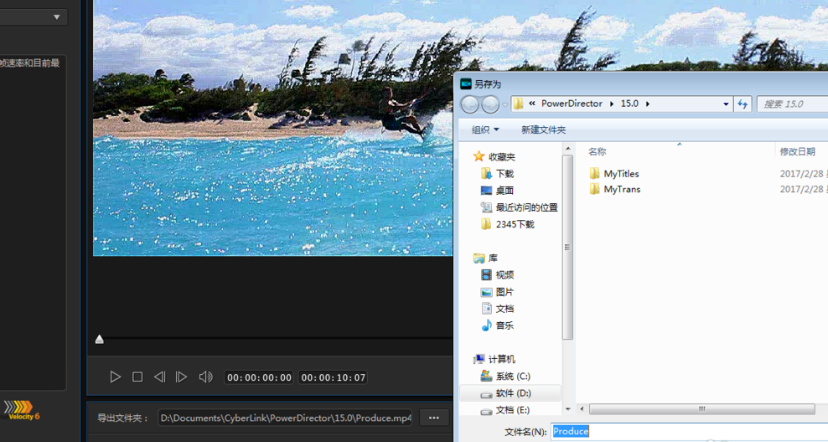
Task: Step to the next frame
Action: [x=181, y=377]
